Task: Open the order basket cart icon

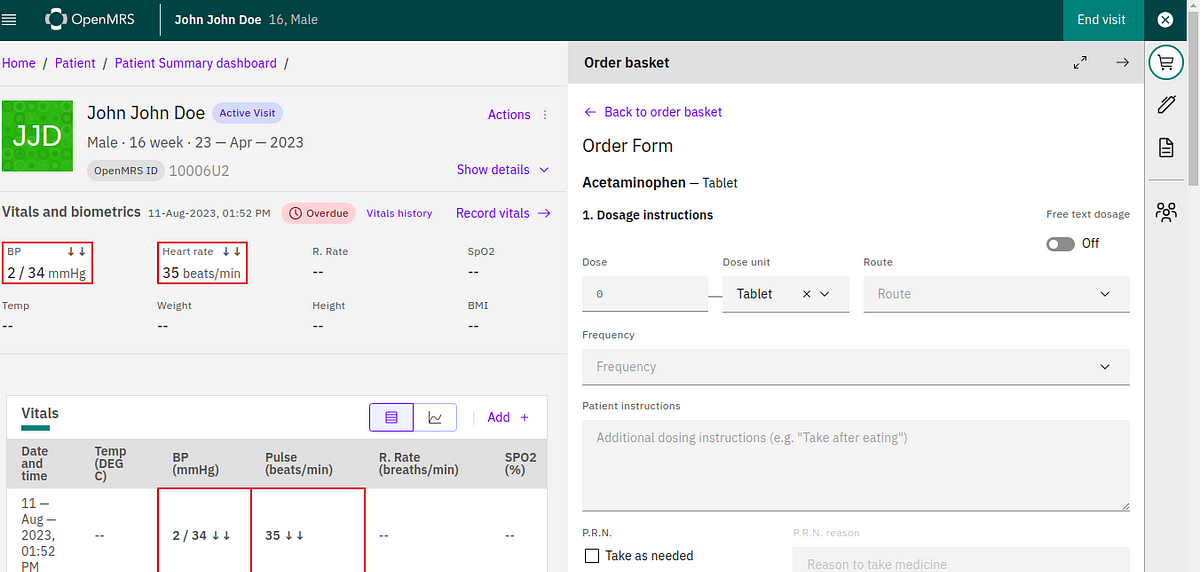Action: [1165, 62]
